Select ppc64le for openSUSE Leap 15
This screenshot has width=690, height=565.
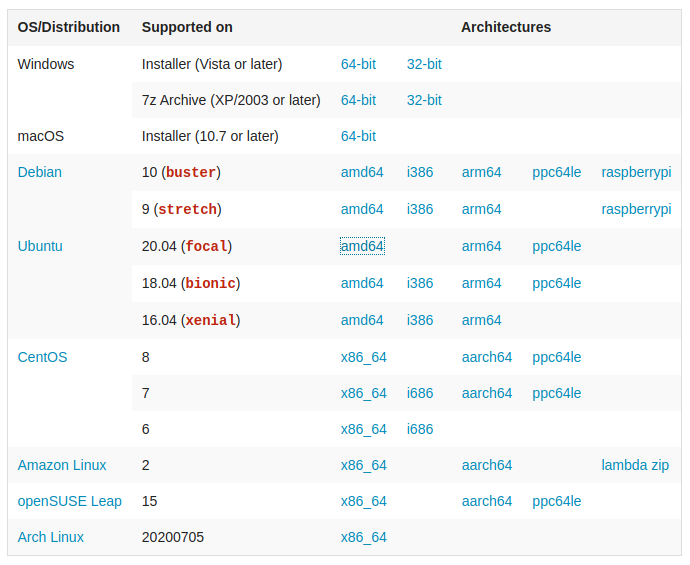pyautogui.click(x=556, y=501)
